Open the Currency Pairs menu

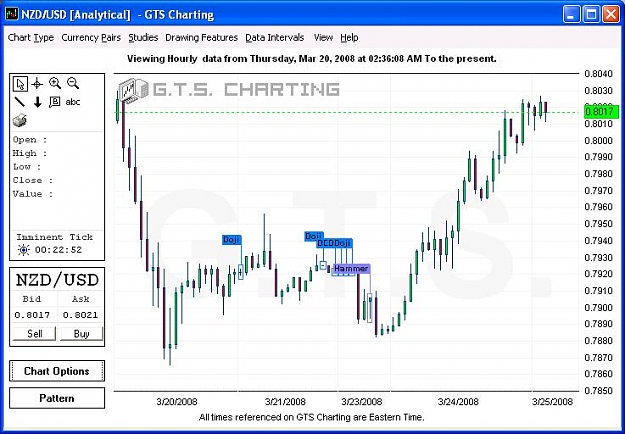tap(91, 37)
